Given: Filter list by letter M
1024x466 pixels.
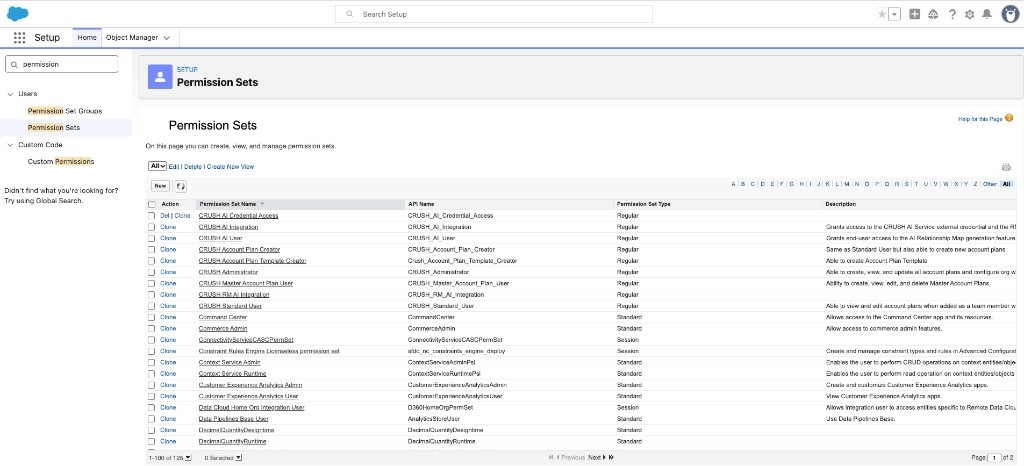Looking at the screenshot, I should pyautogui.click(x=847, y=184).
